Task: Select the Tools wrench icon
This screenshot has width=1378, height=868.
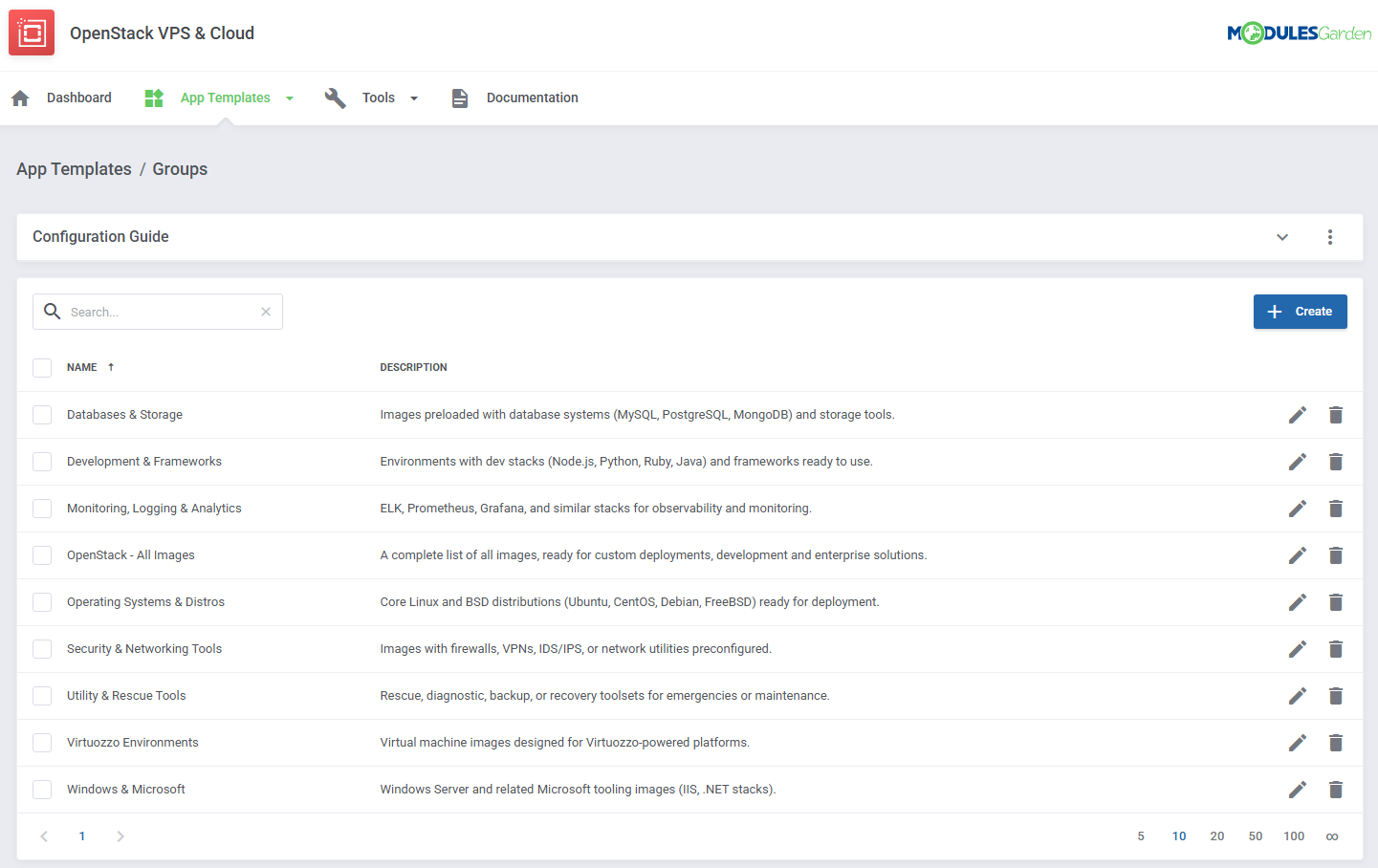Action: click(336, 97)
